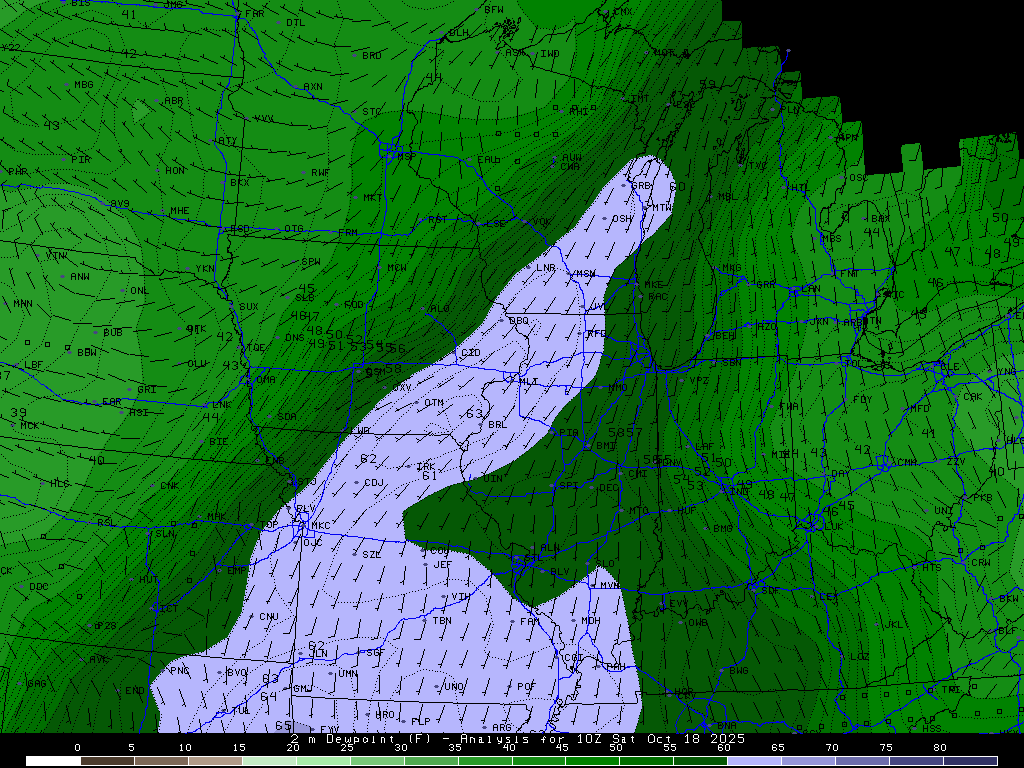1024x768 pixels.
Task: Click the 'SPI' station label
Action: (568, 486)
